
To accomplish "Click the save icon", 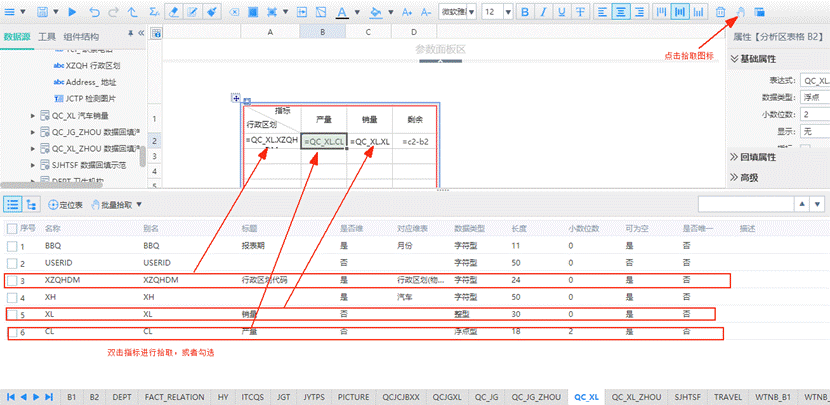I will tap(43, 11).
